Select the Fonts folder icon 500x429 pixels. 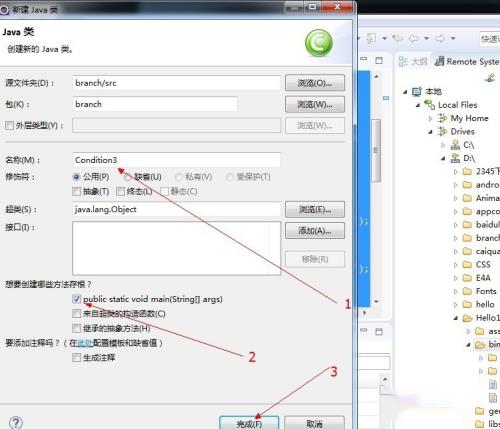pyautogui.click(x=468, y=291)
